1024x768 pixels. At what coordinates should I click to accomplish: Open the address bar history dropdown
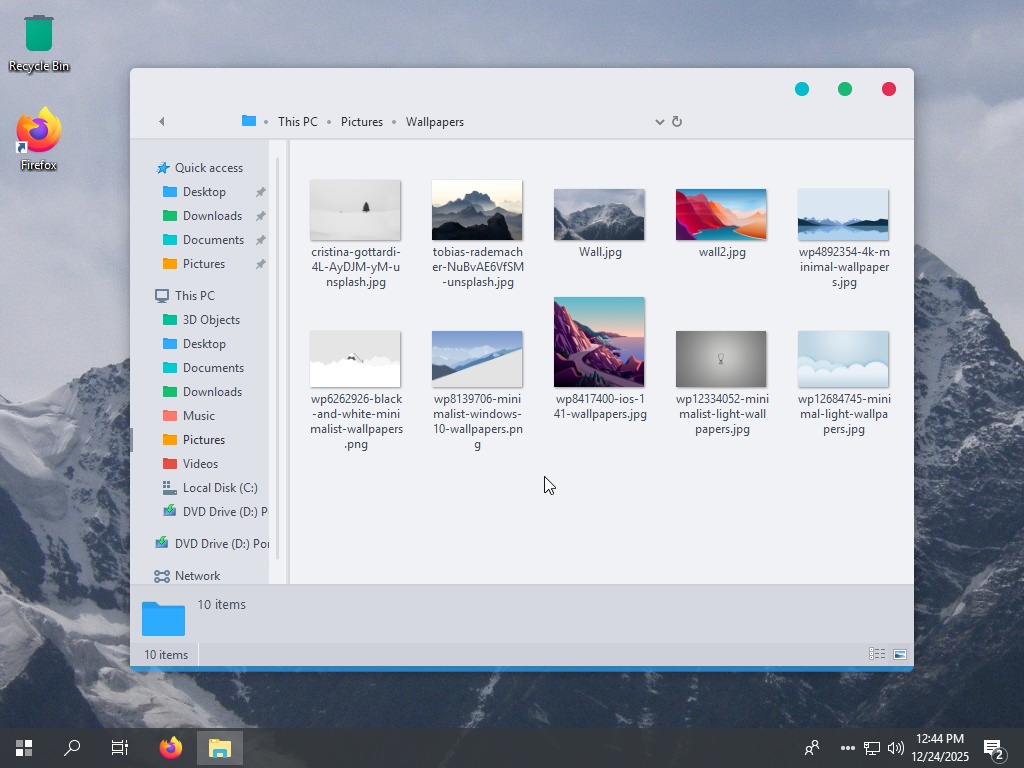pos(660,122)
